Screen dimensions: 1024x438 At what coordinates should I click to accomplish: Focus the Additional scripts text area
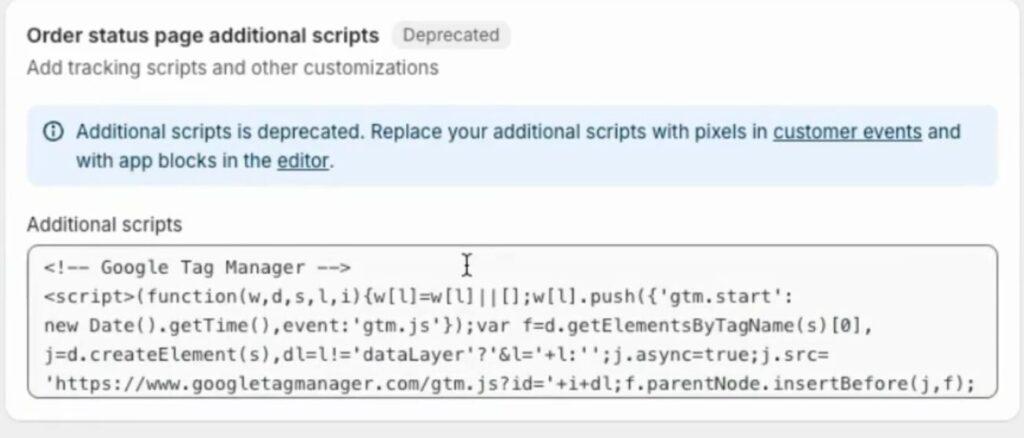pos(512,322)
